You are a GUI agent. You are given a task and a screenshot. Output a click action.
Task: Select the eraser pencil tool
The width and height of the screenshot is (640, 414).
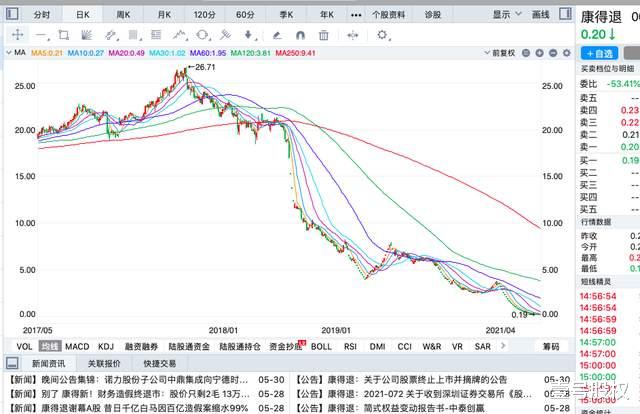tap(277, 36)
